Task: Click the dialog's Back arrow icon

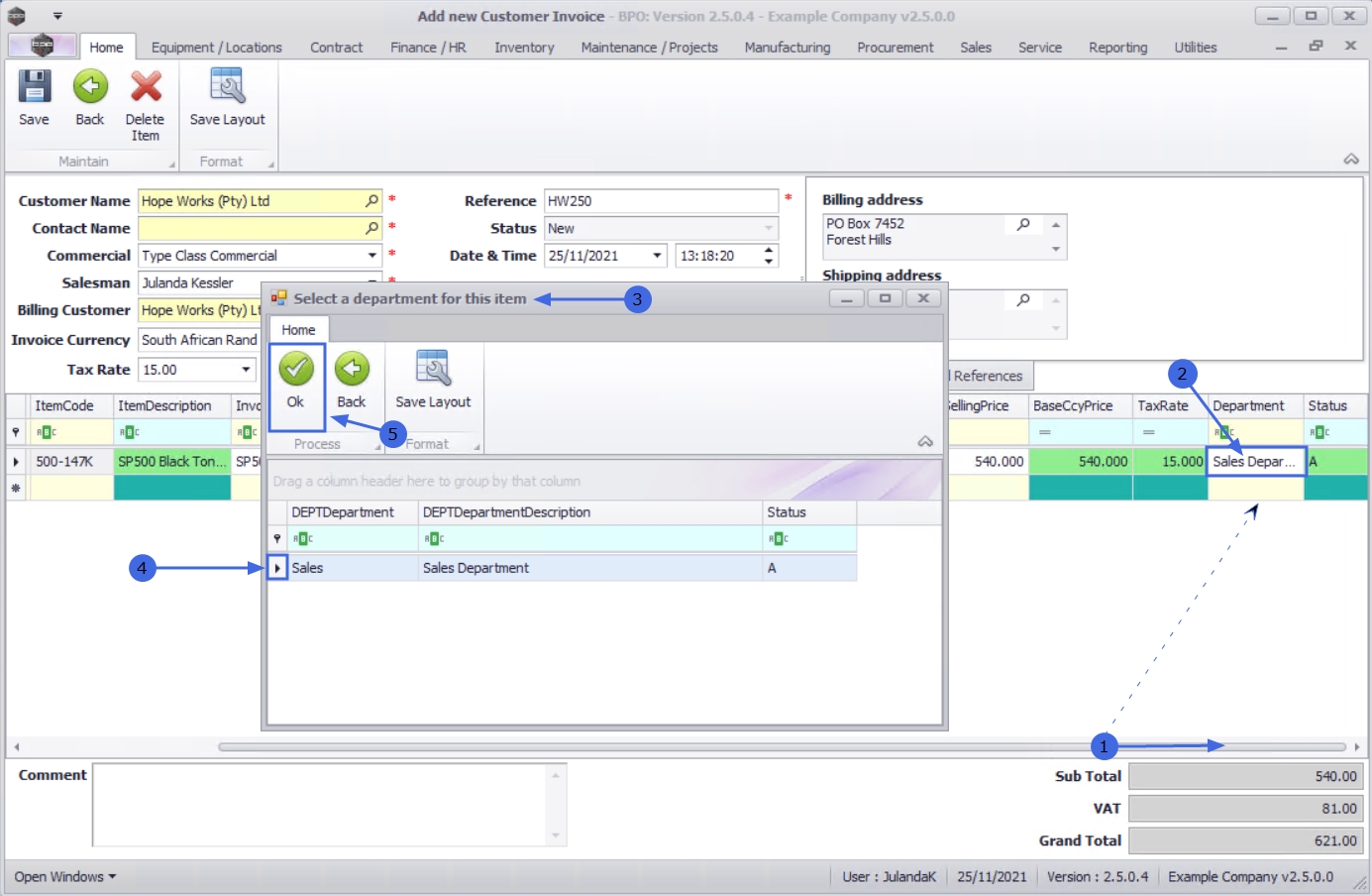Action: 352,369
